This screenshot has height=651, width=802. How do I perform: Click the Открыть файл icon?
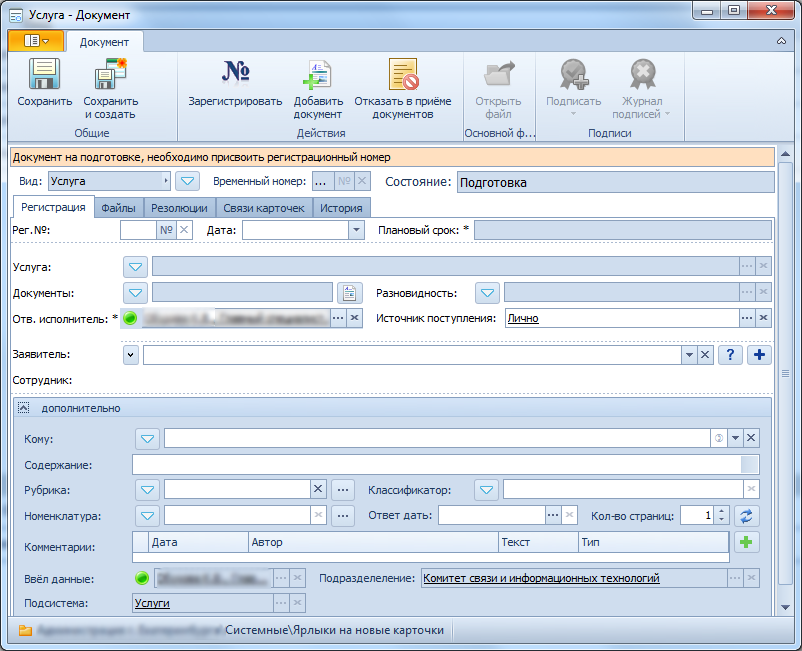pos(498,74)
